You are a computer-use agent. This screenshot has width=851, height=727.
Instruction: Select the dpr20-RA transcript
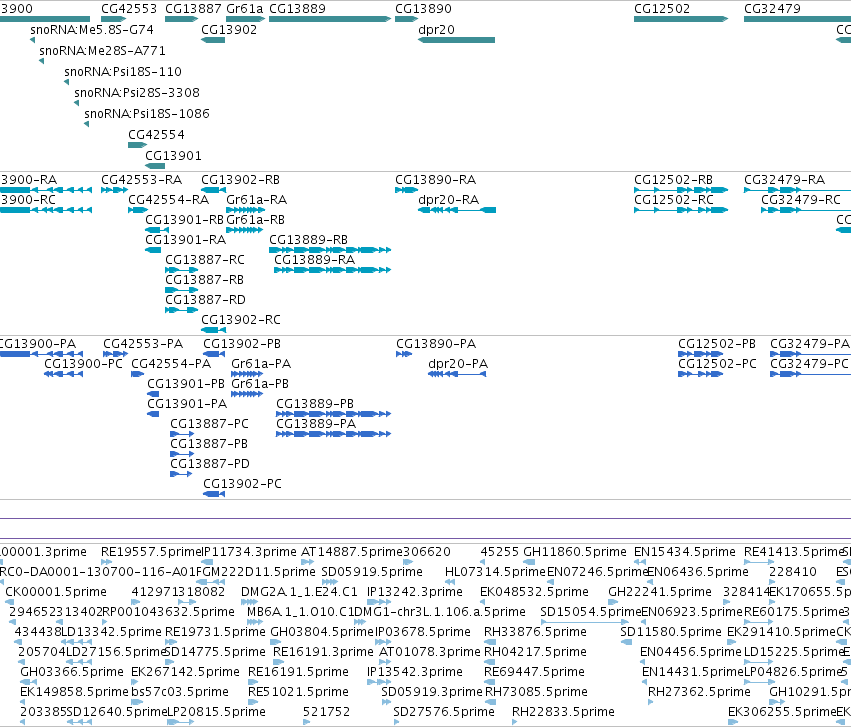point(456,210)
